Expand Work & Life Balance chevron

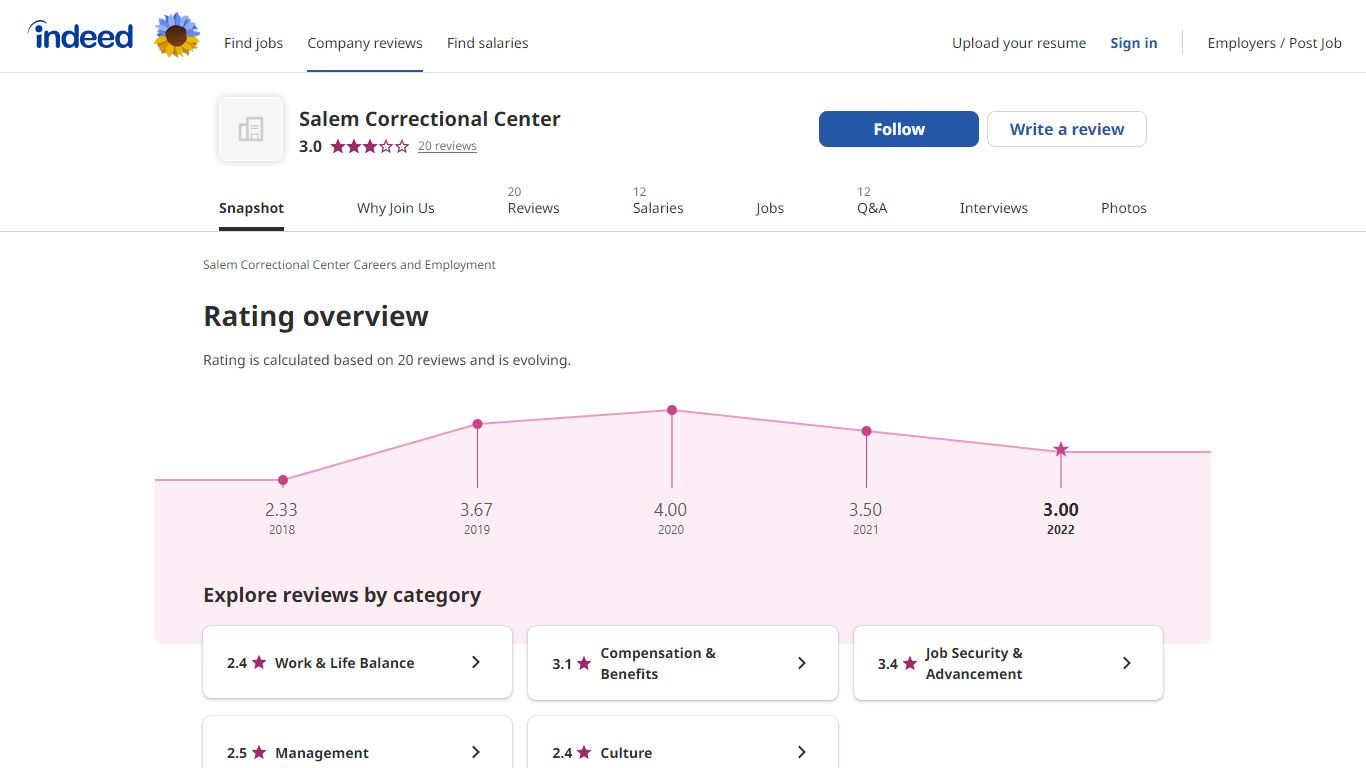(x=476, y=662)
